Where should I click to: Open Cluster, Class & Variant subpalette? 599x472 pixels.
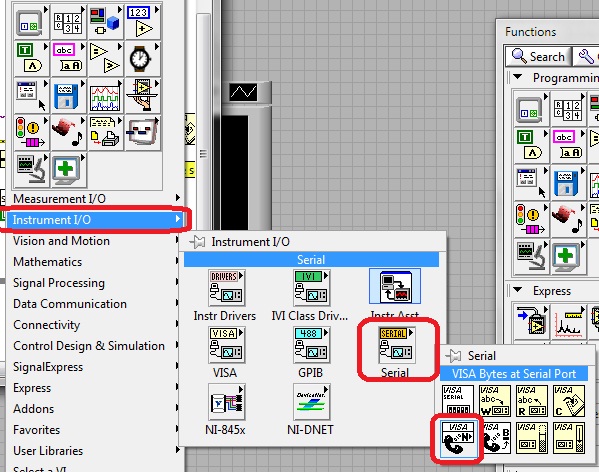105,21
